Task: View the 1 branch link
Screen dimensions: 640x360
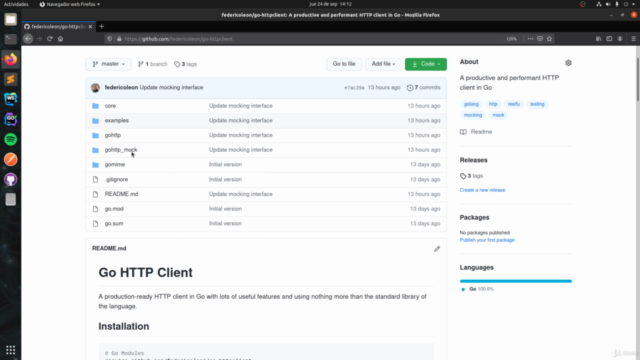Action: [x=153, y=64]
